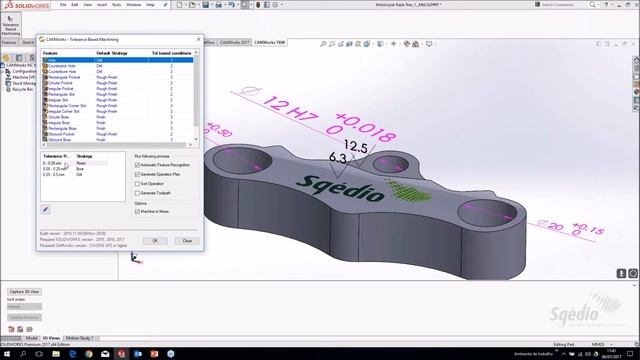Viewport: 640px width, 360px height.
Task: Click the View Settings monitor icon
Action: (429, 44)
